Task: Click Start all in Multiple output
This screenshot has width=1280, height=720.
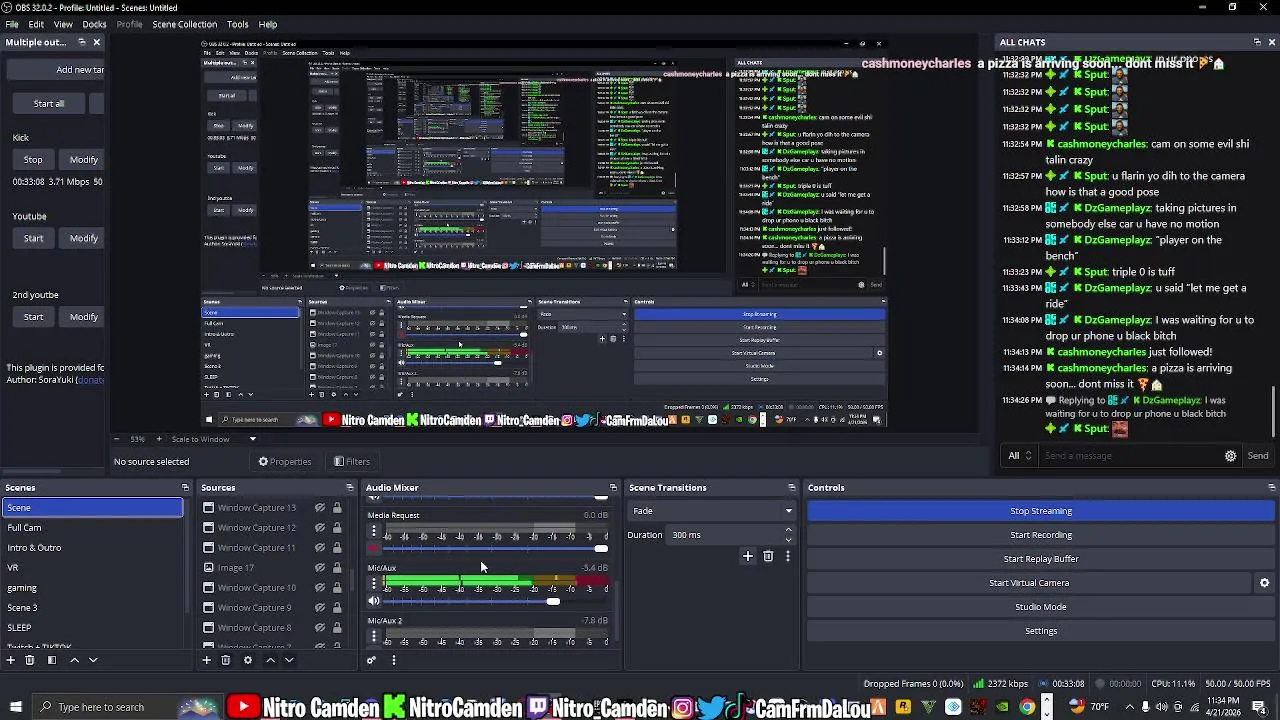Action: (49, 104)
